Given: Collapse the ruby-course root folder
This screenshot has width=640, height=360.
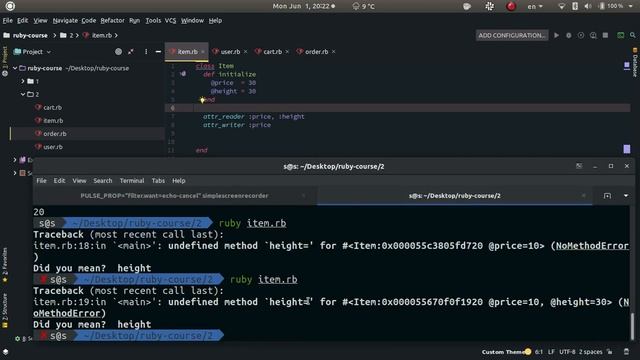Looking at the screenshot, I should [x=15, y=68].
